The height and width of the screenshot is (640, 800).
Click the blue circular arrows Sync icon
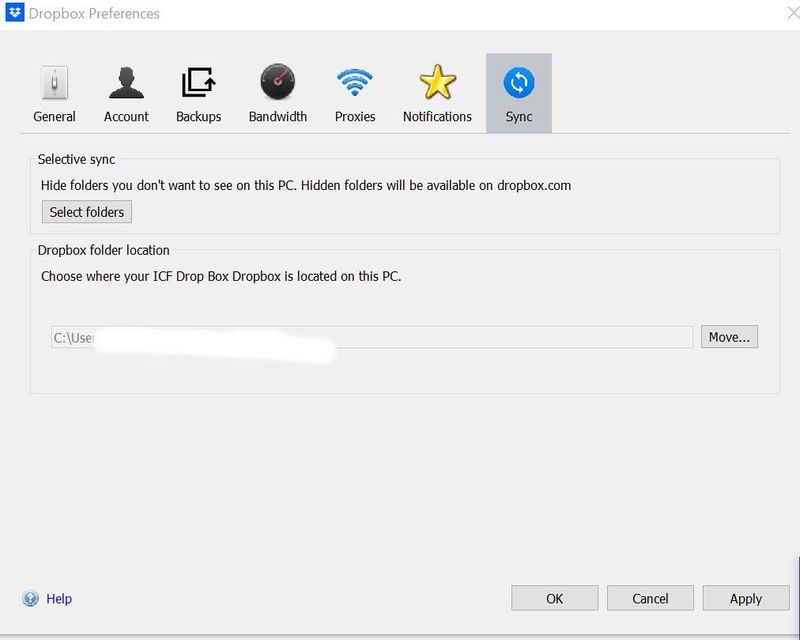pyautogui.click(x=518, y=83)
